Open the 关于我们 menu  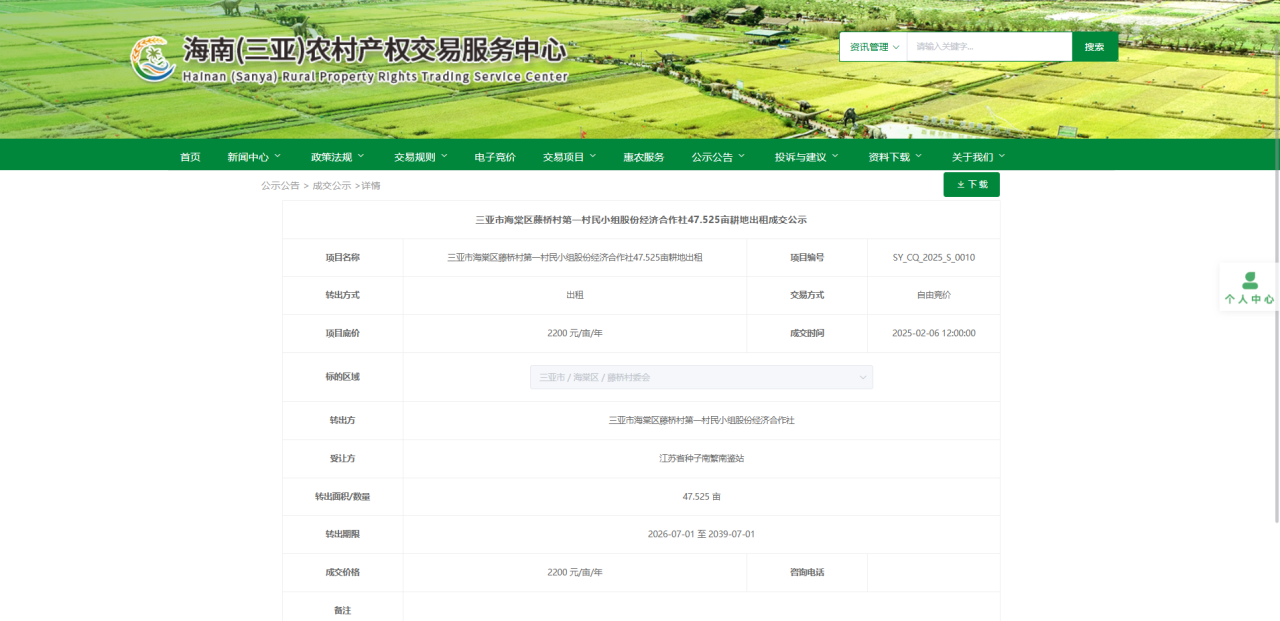(x=978, y=157)
